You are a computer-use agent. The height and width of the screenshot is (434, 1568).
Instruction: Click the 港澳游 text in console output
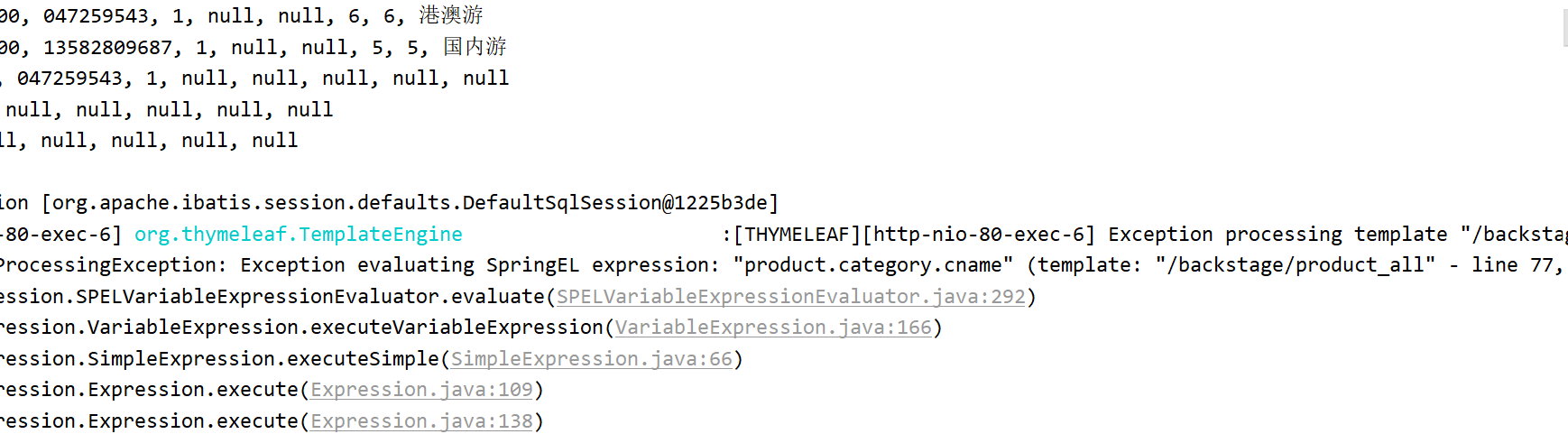click(x=451, y=15)
